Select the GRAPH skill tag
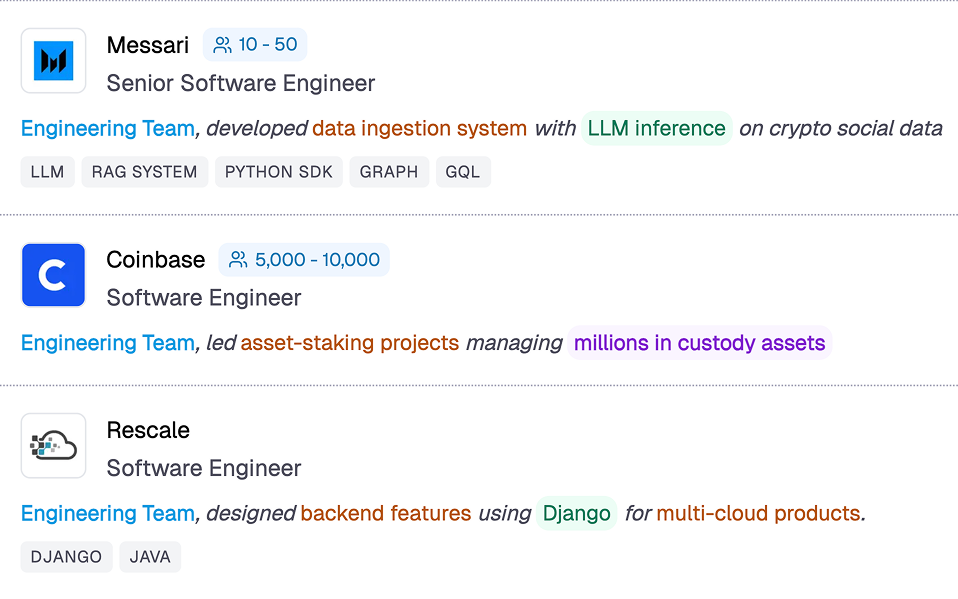Image resolution: width=958 pixels, height=599 pixels. click(x=389, y=172)
